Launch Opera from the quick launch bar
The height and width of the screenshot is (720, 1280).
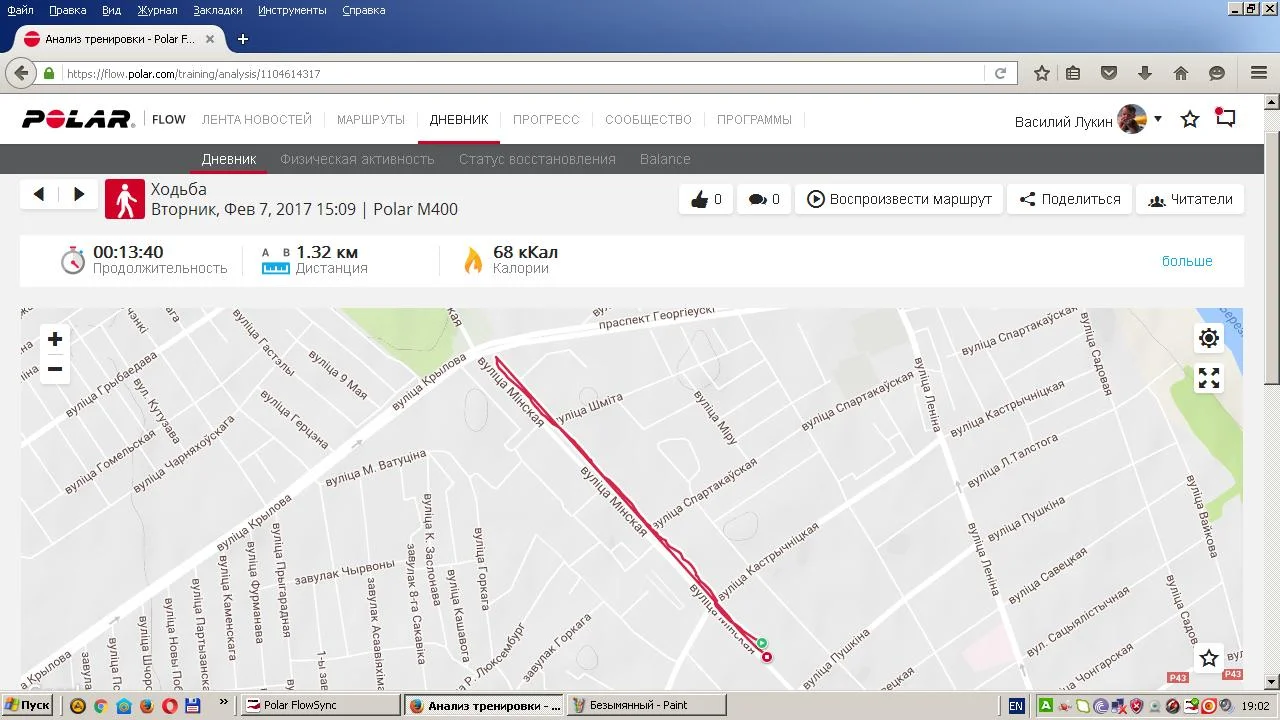coord(169,705)
